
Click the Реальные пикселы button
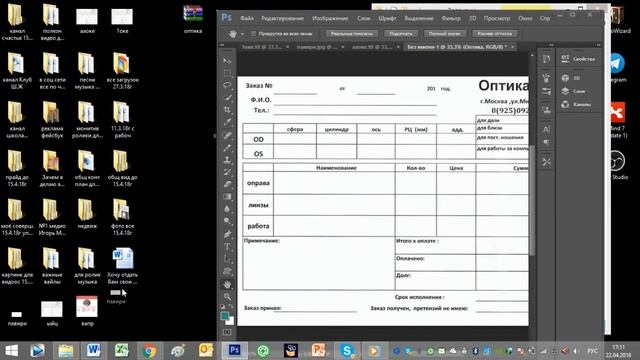pyautogui.click(x=351, y=33)
